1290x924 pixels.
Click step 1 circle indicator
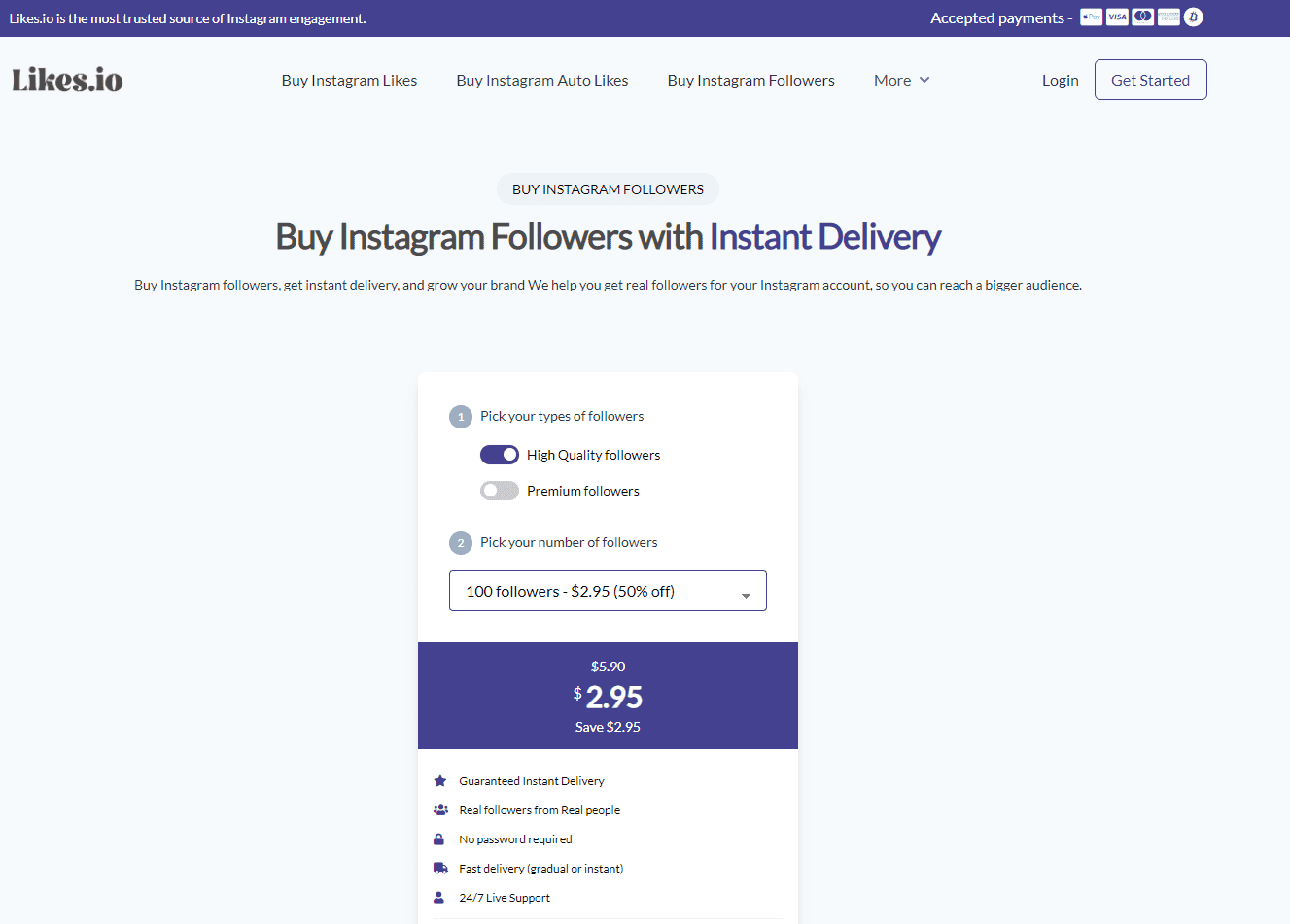[460, 416]
